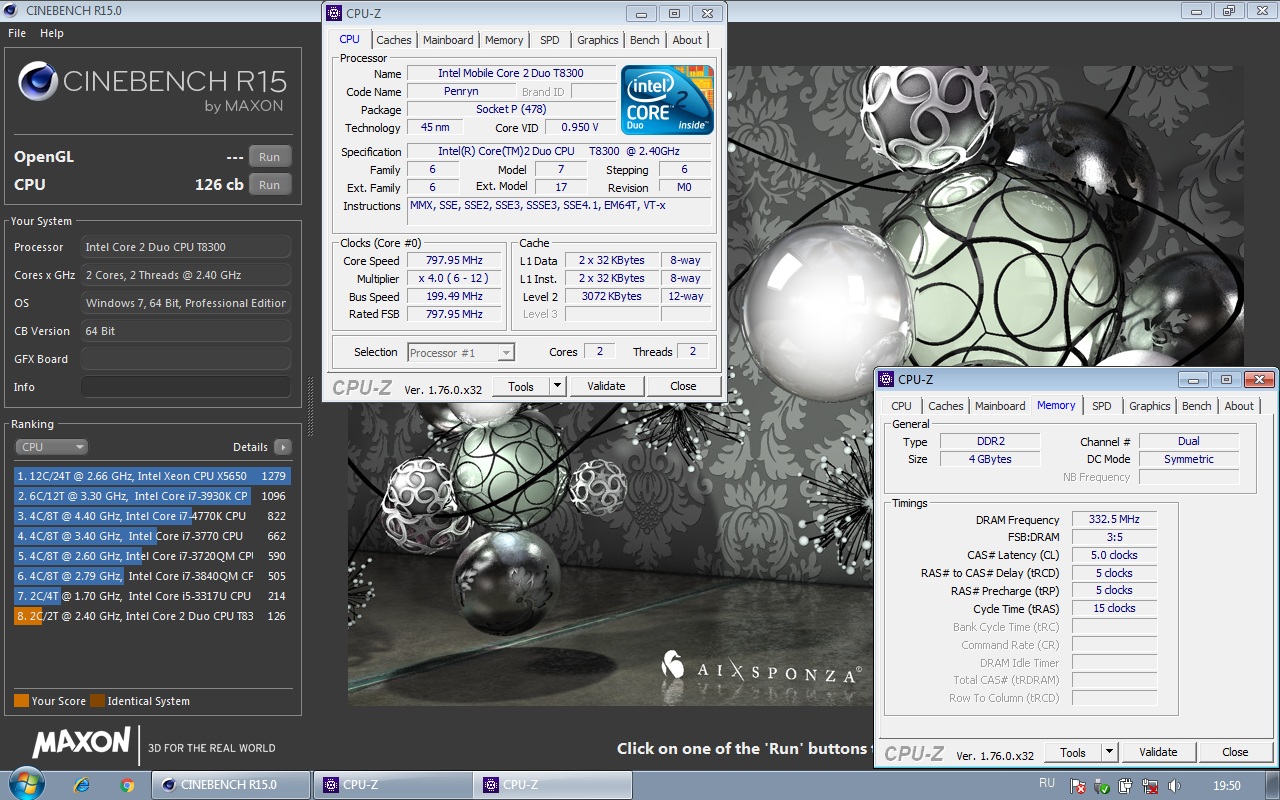This screenshot has height=800, width=1280.
Task: Switch to Graphics tab in top CPU-Z
Action: pos(598,40)
